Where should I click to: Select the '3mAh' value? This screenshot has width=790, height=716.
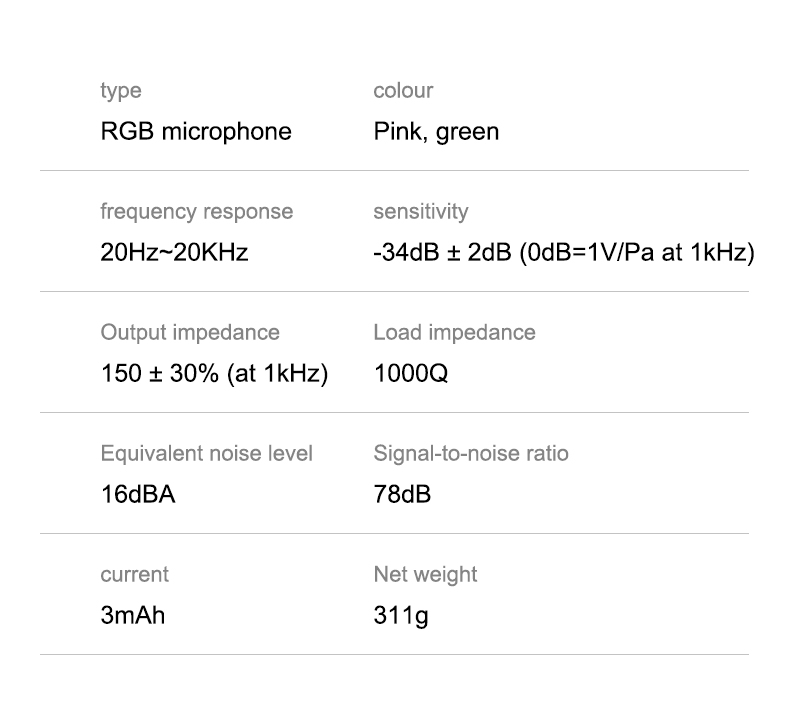click(x=132, y=615)
